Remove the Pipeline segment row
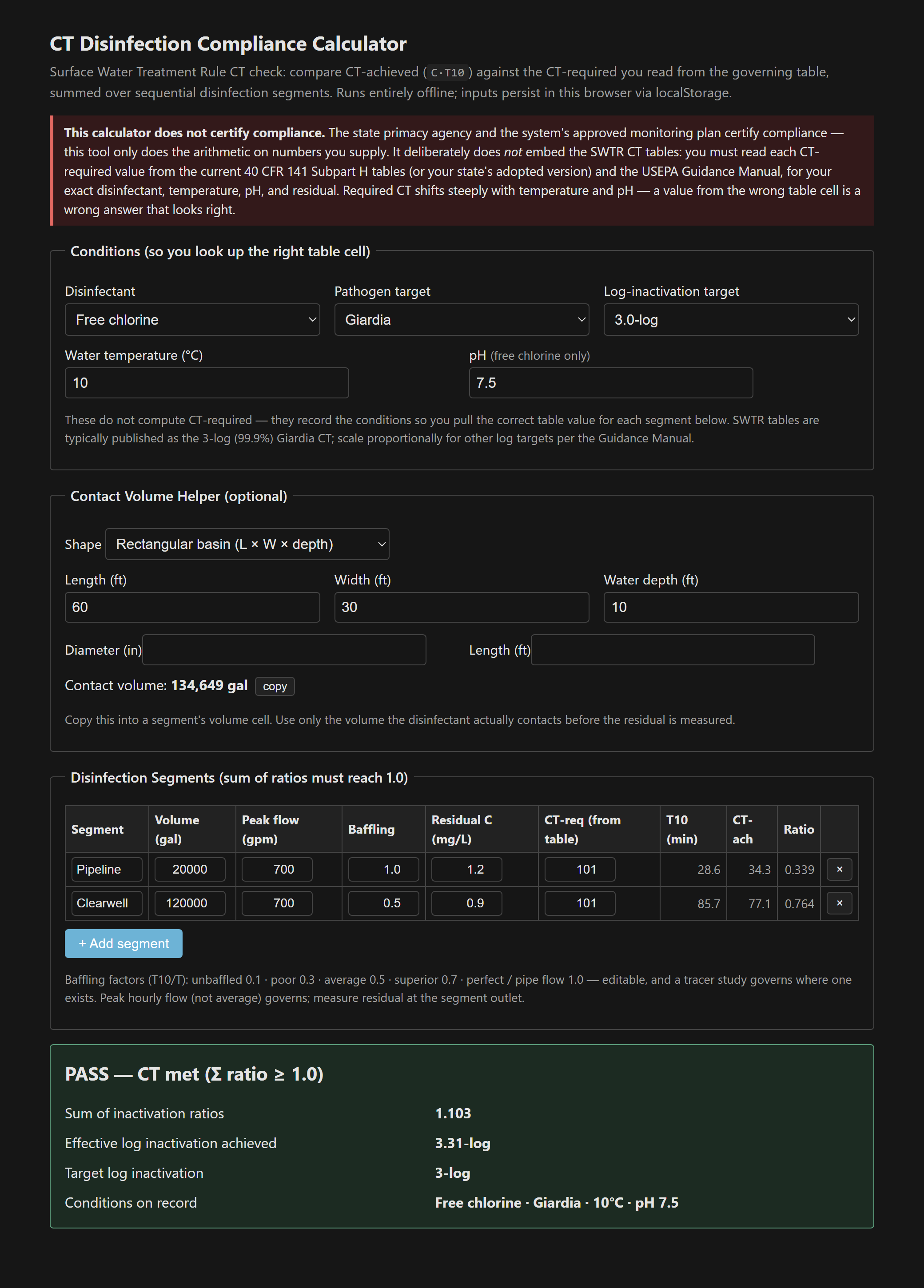 coord(839,870)
